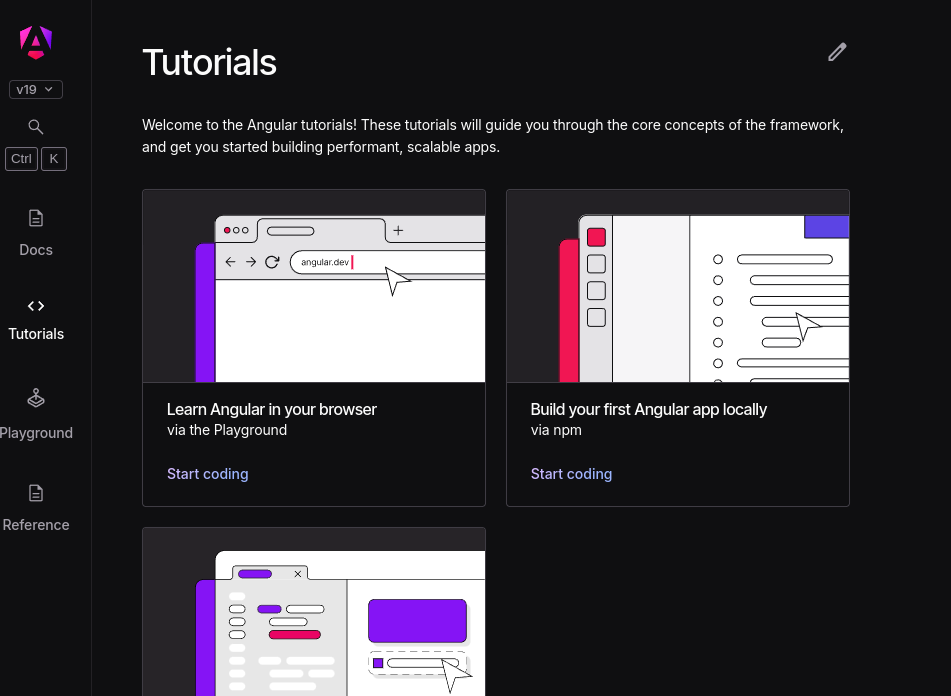Click Start coding under the npm tutorial

(571, 473)
